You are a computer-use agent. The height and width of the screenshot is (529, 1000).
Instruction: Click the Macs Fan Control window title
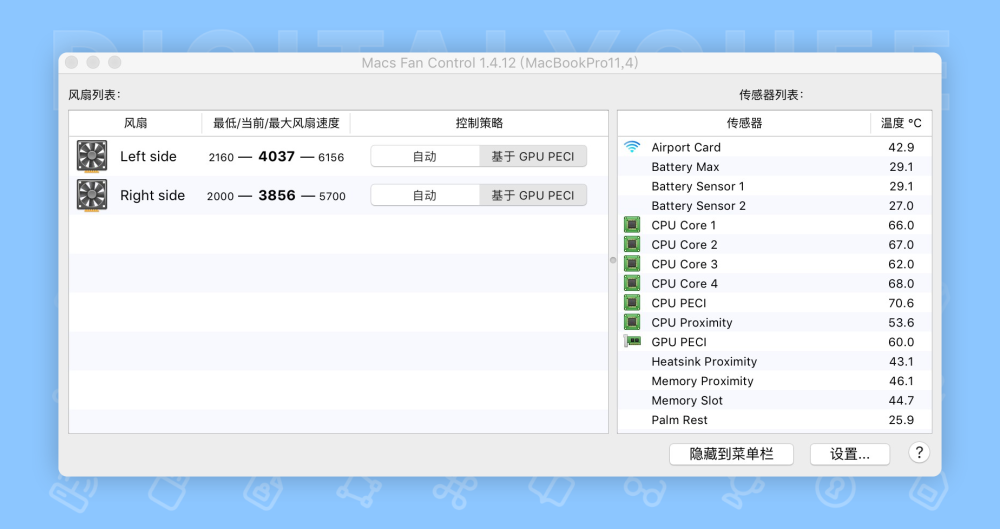pyautogui.click(x=500, y=63)
